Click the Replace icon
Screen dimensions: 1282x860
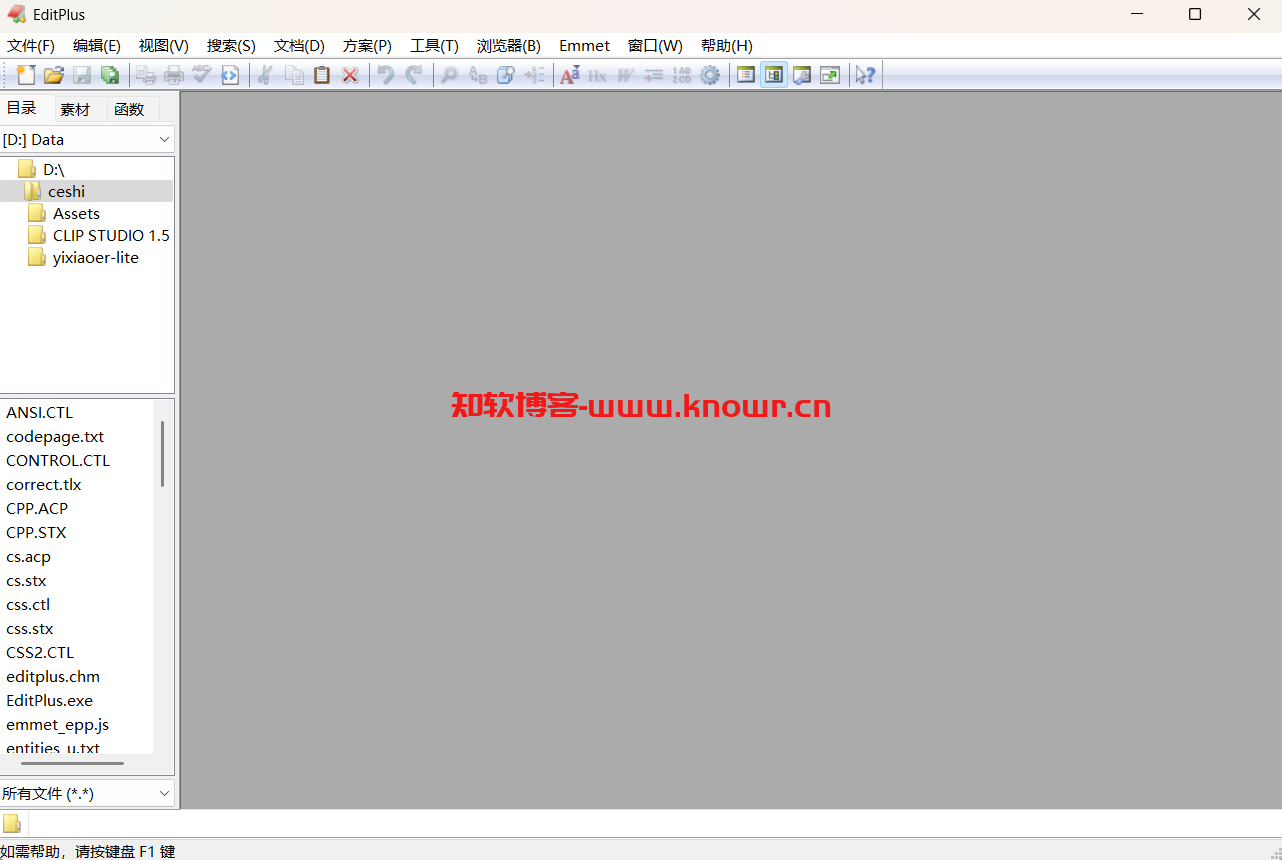(x=478, y=75)
